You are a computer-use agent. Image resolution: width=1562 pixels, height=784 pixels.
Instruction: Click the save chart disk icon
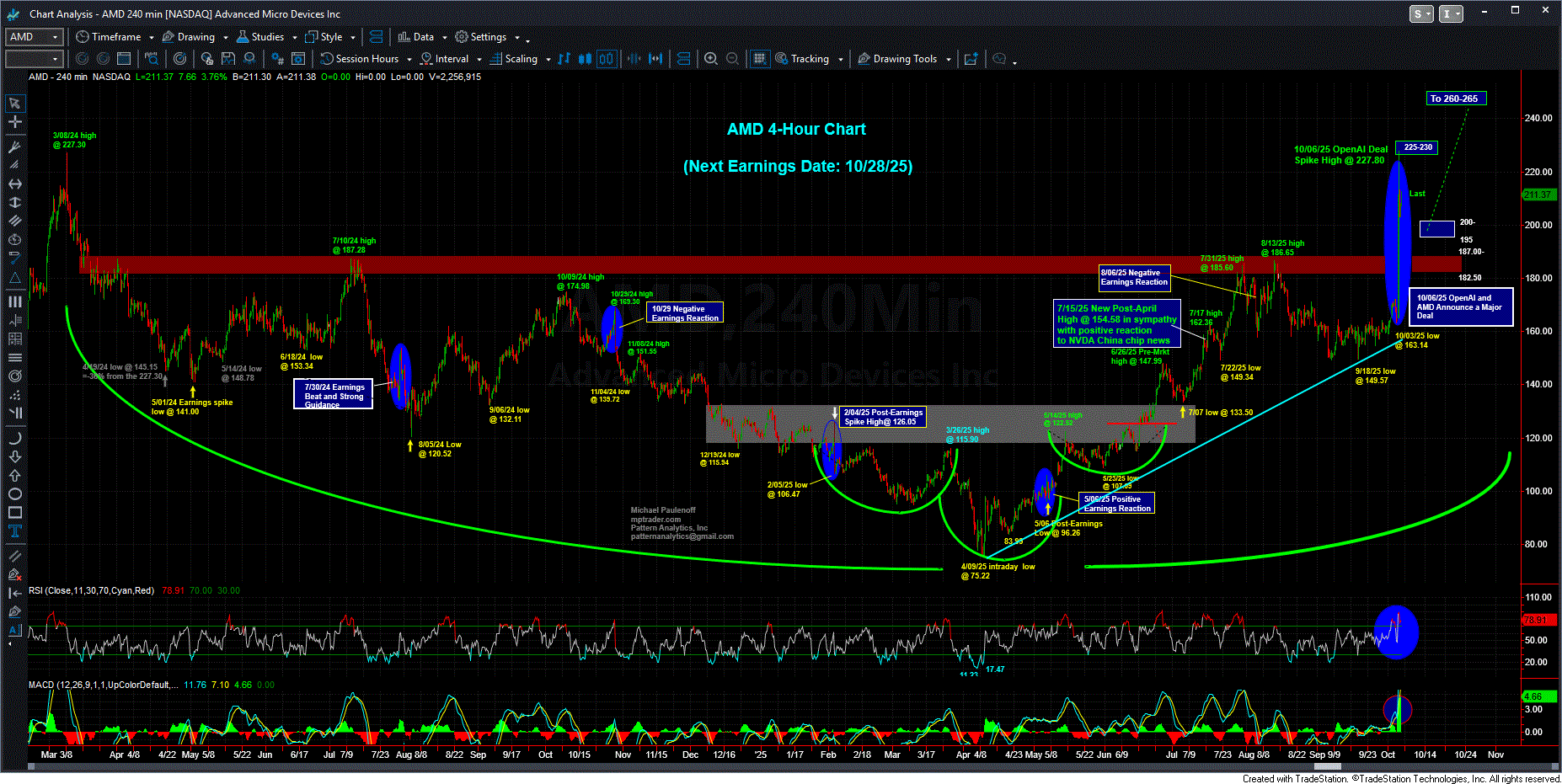click(x=228, y=59)
